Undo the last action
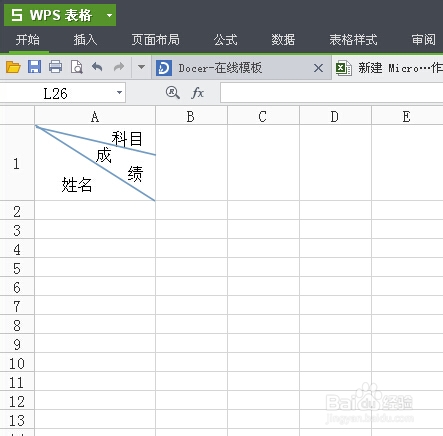Viewport: 443px width, 436px height. pos(97,67)
